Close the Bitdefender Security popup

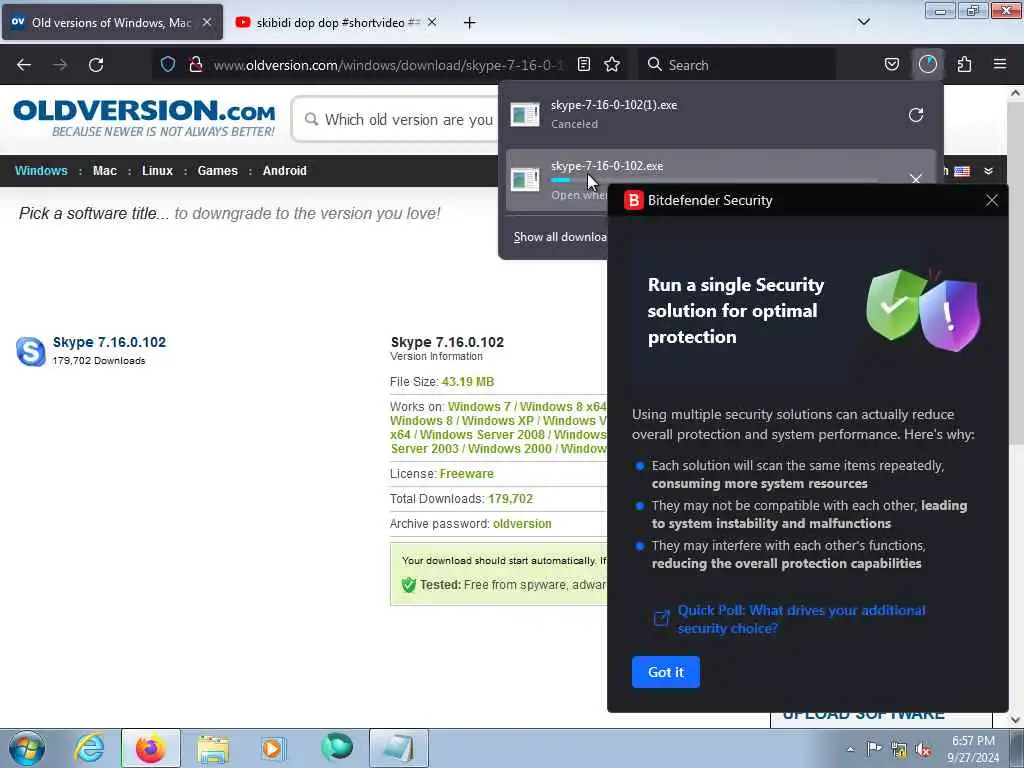991,200
